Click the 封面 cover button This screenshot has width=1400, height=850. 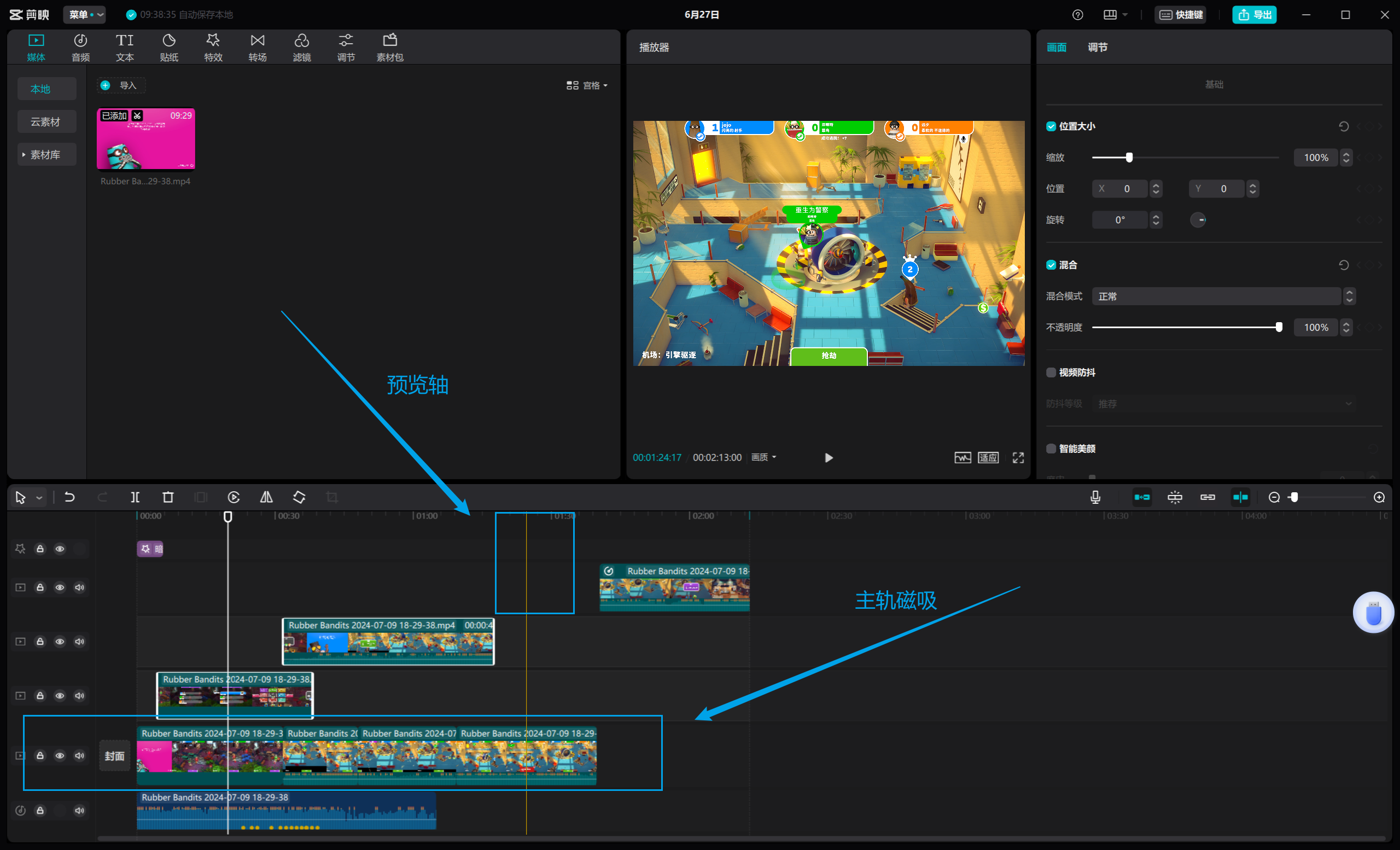[115, 756]
